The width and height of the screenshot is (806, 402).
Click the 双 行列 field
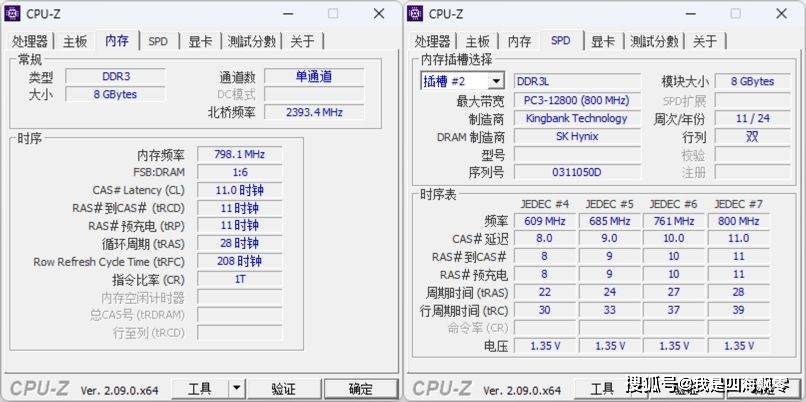753,137
